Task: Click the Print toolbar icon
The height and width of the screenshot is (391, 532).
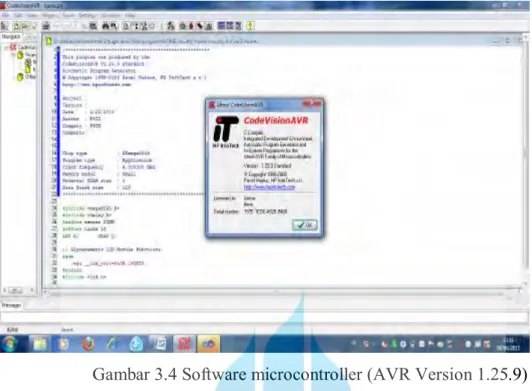Action: tap(46, 26)
